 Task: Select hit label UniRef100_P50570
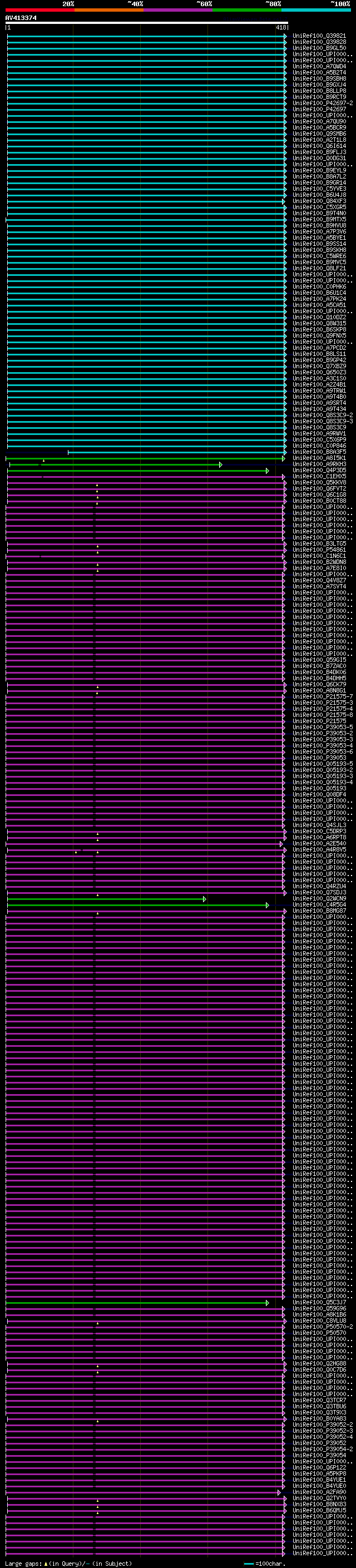click(x=319, y=1334)
